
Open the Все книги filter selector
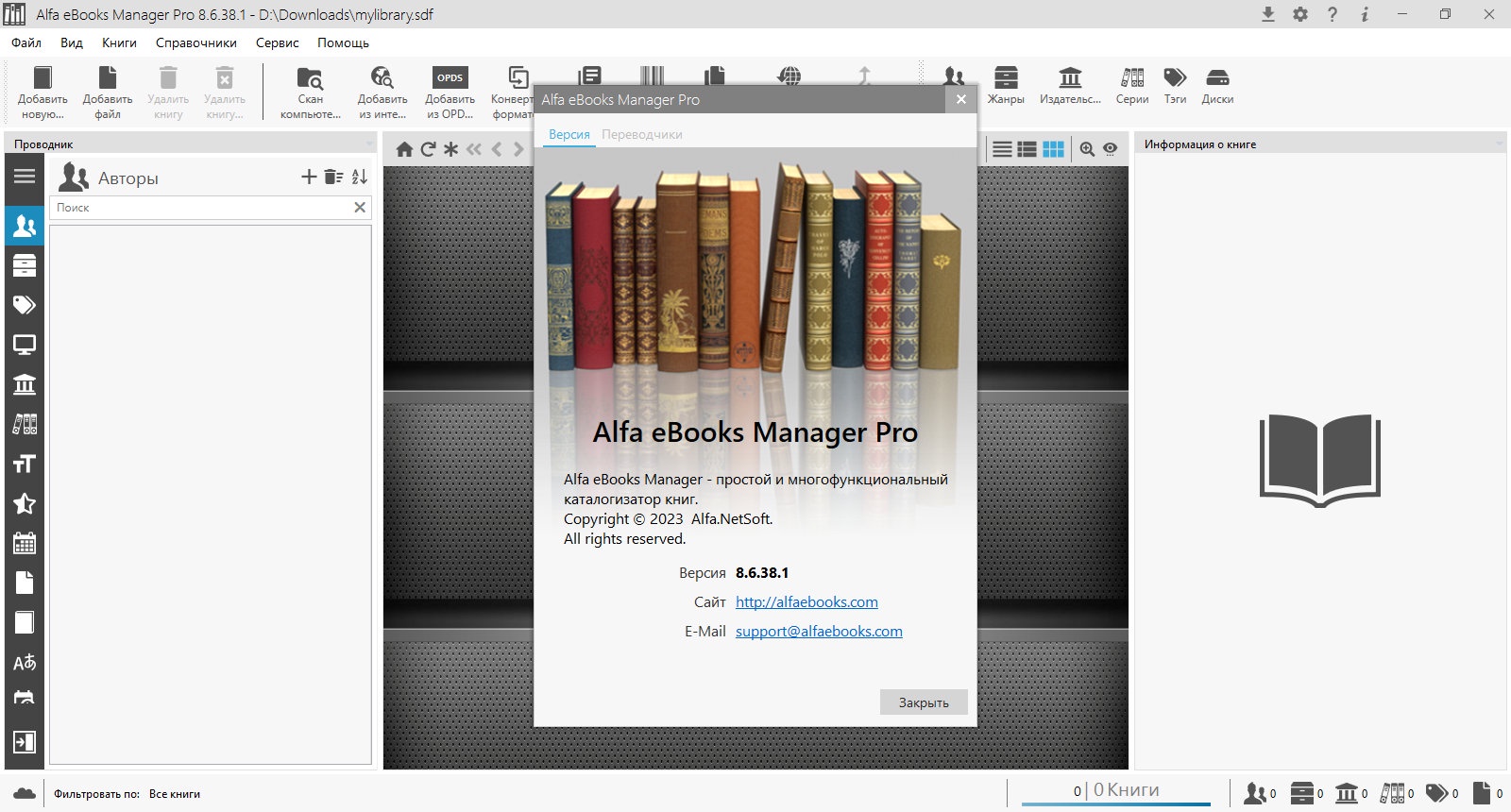[175, 794]
